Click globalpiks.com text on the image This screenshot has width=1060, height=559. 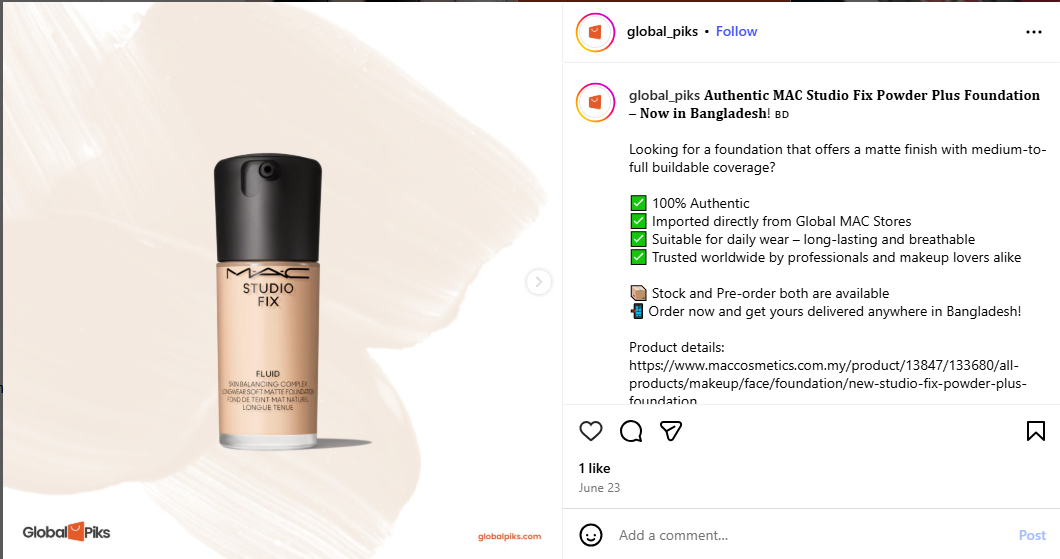(x=509, y=537)
